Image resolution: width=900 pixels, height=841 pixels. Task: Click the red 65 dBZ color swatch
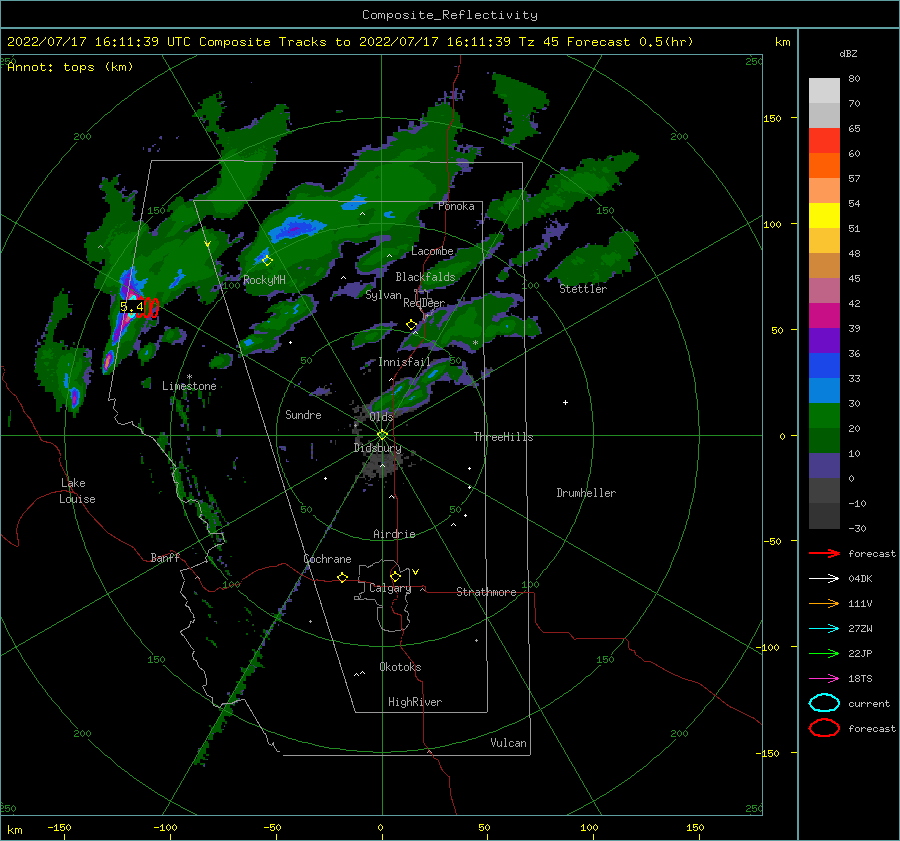tap(824, 140)
